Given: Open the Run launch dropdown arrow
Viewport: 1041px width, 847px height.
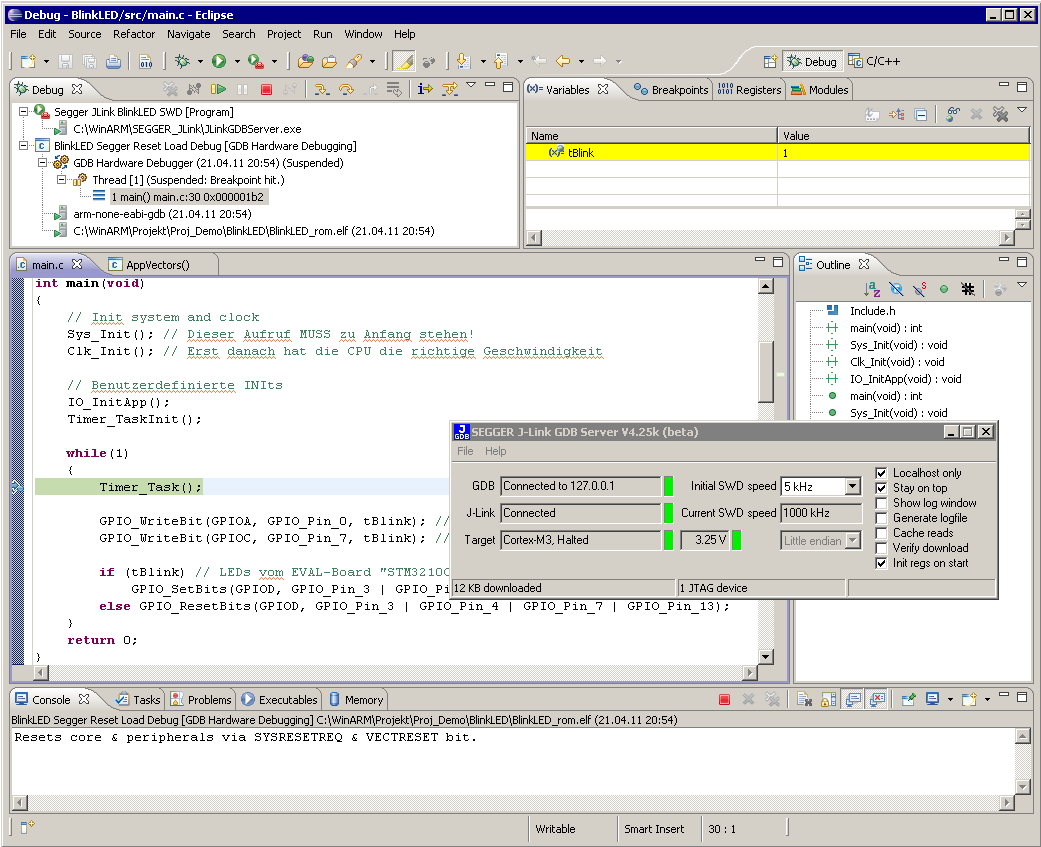Looking at the screenshot, I should [x=236, y=62].
